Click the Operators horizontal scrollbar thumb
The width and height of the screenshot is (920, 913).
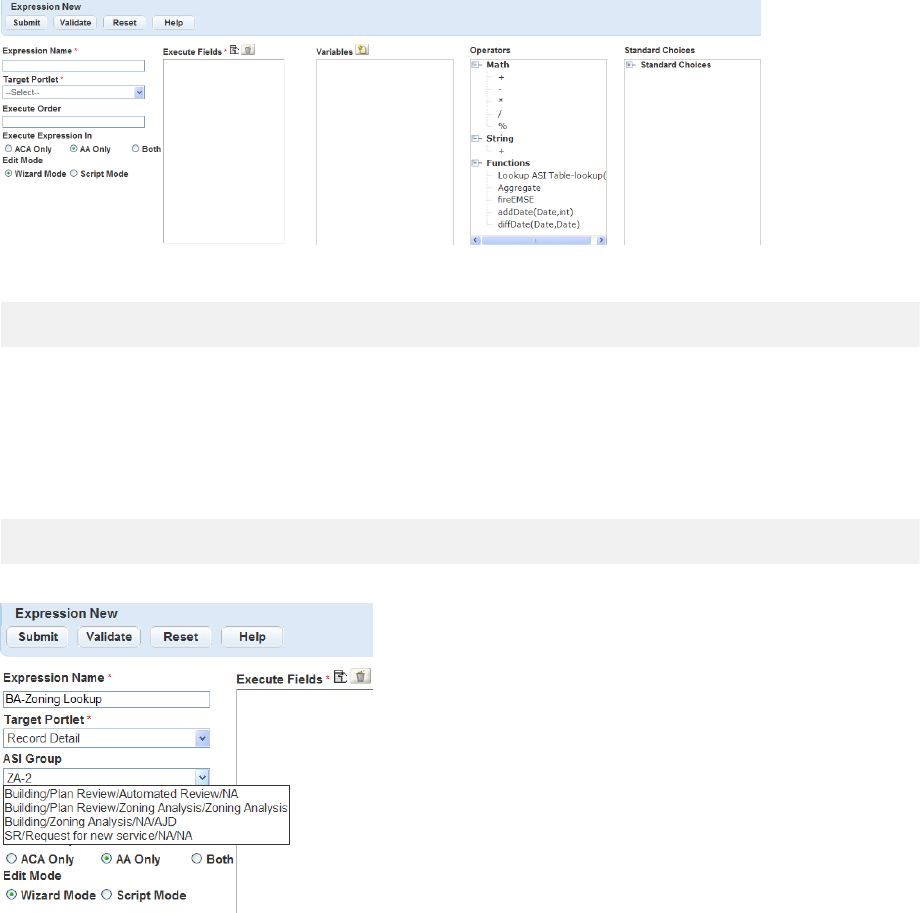click(x=536, y=241)
